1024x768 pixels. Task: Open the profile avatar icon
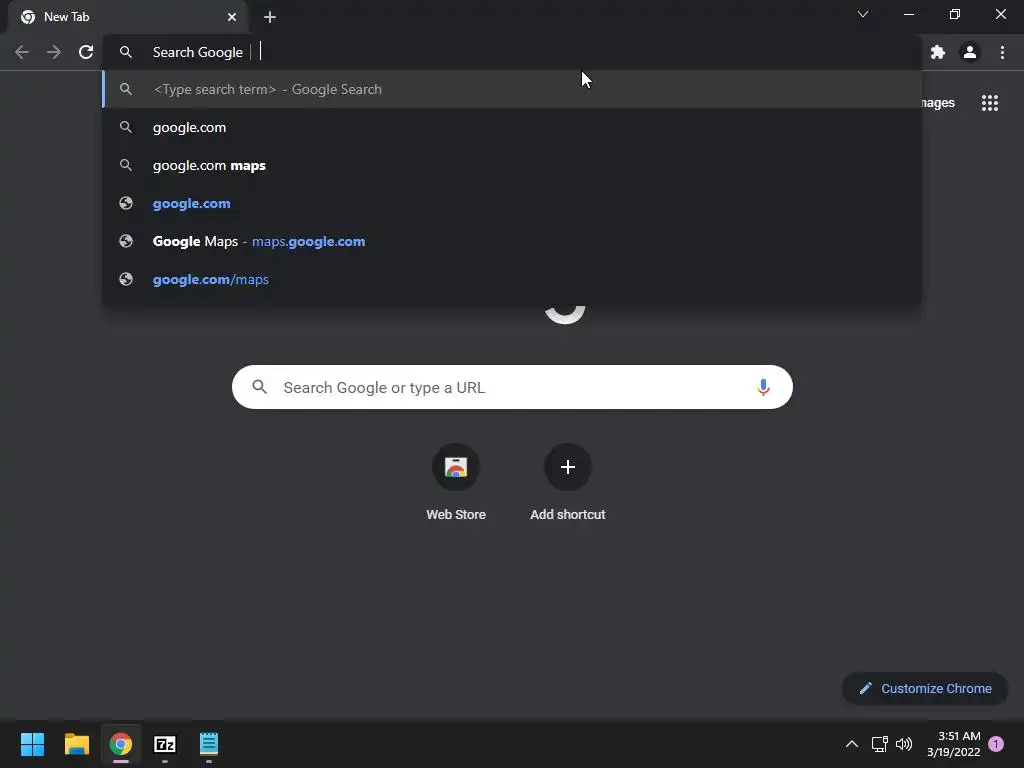point(970,52)
